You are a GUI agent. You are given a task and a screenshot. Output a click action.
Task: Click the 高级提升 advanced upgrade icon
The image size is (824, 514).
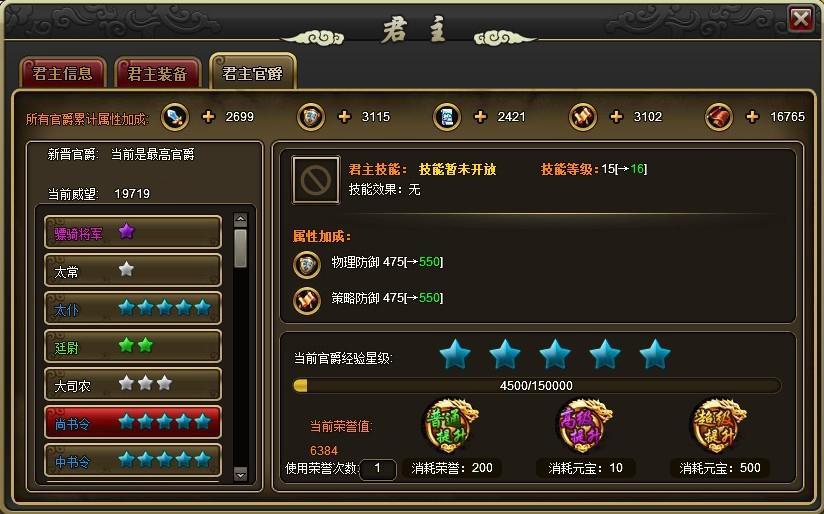(x=584, y=426)
